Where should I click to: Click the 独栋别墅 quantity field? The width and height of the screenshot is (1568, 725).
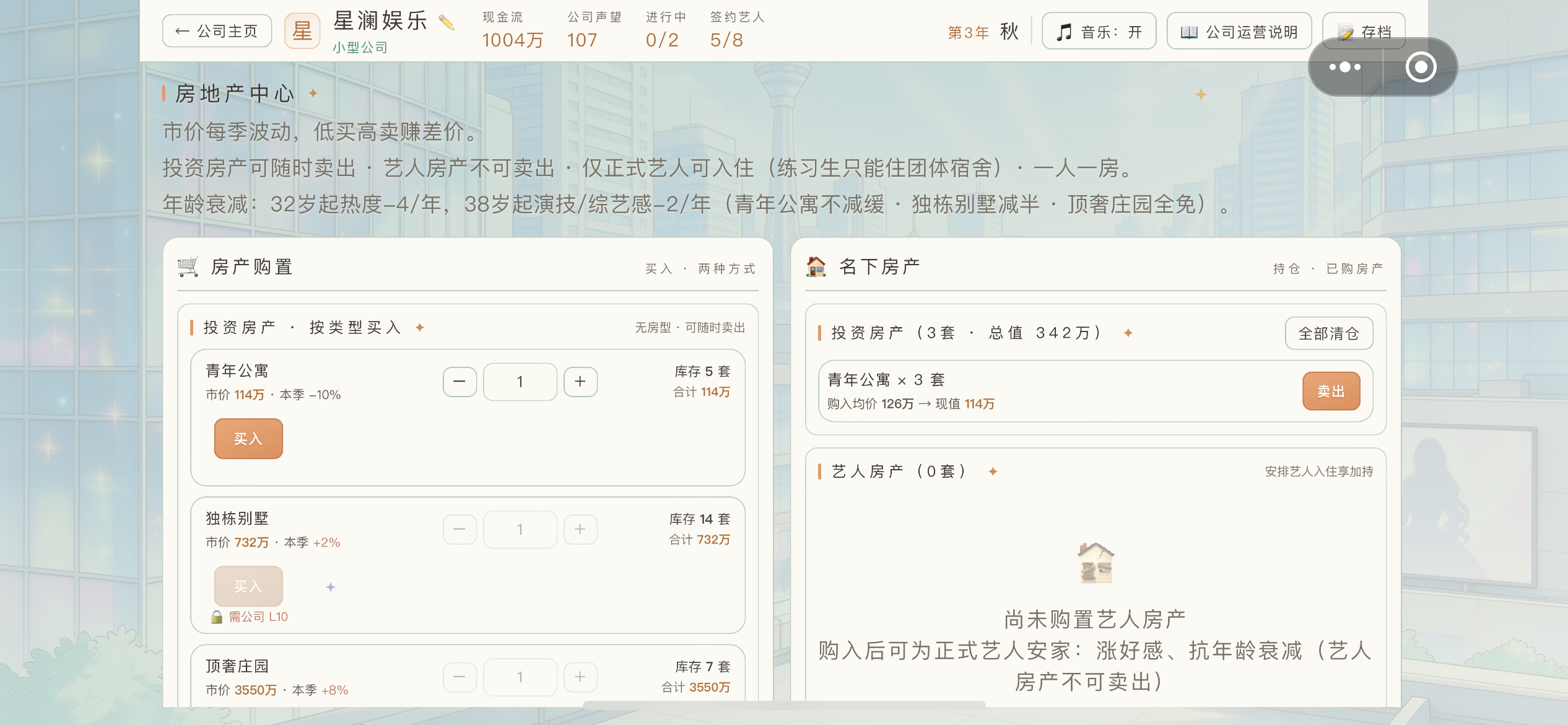pyautogui.click(x=520, y=529)
